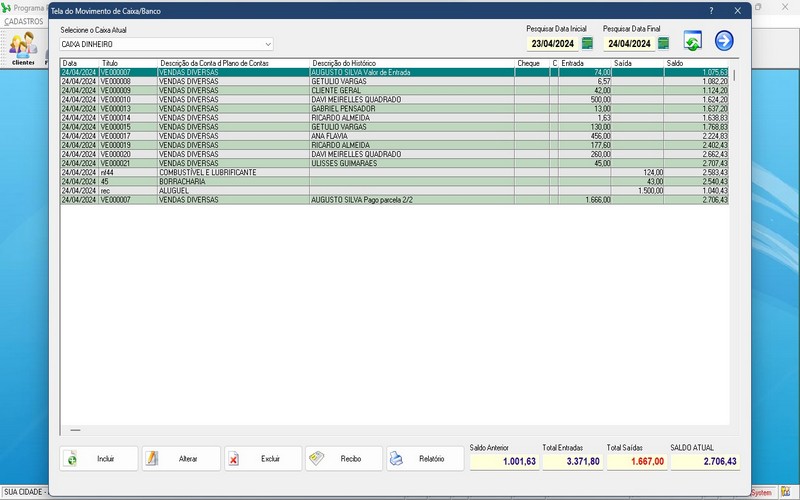Click the help question mark icon
Viewport: 800px width, 500px height.
[x=711, y=10]
